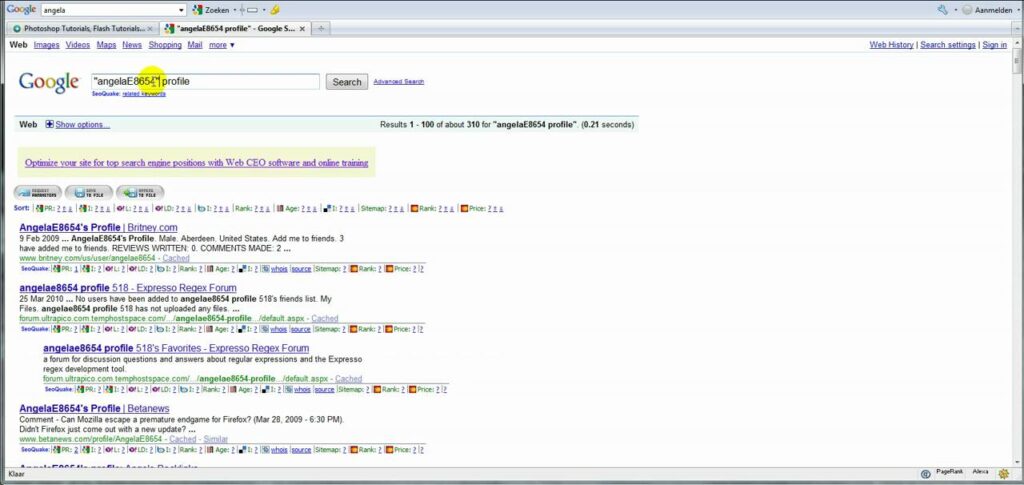The image size is (1024, 485).
Task: Go to Google News link
Action: coord(132,45)
